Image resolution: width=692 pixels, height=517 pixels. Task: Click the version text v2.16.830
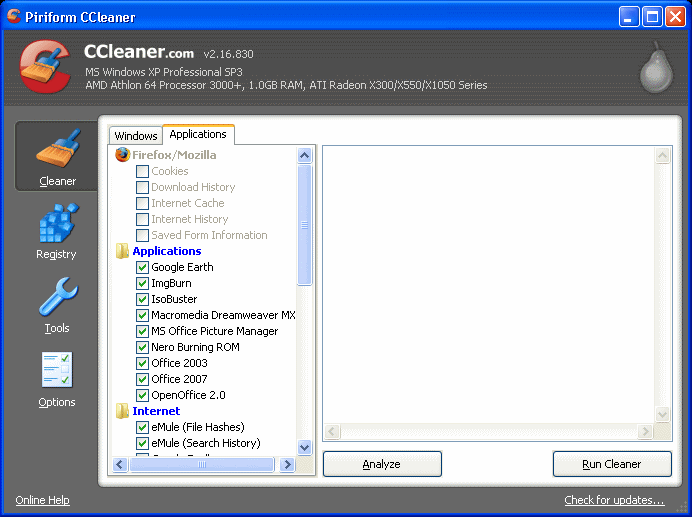[x=229, y=54]
